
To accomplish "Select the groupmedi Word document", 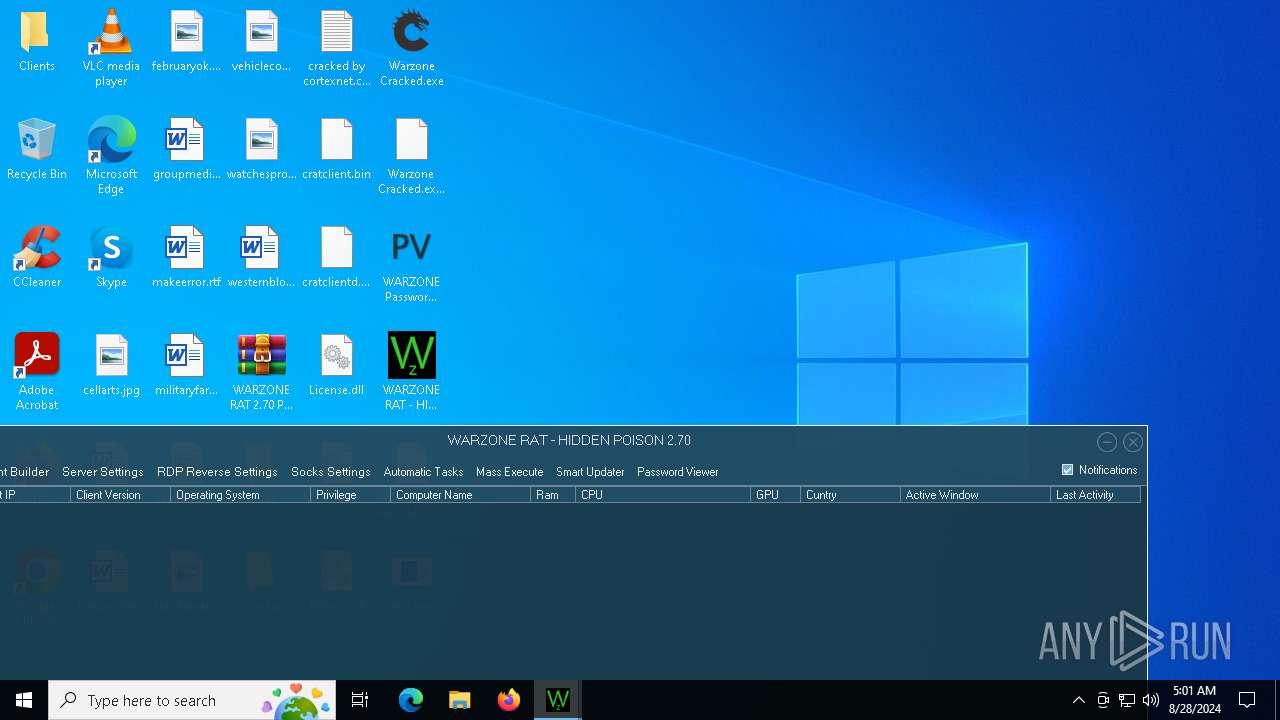I will tap(186, 149).
